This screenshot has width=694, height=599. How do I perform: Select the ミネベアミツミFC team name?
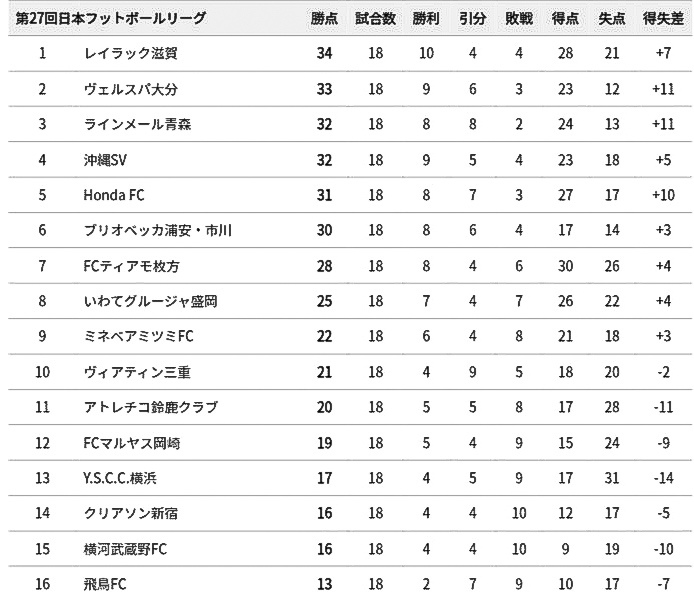(x=139, y=336)
